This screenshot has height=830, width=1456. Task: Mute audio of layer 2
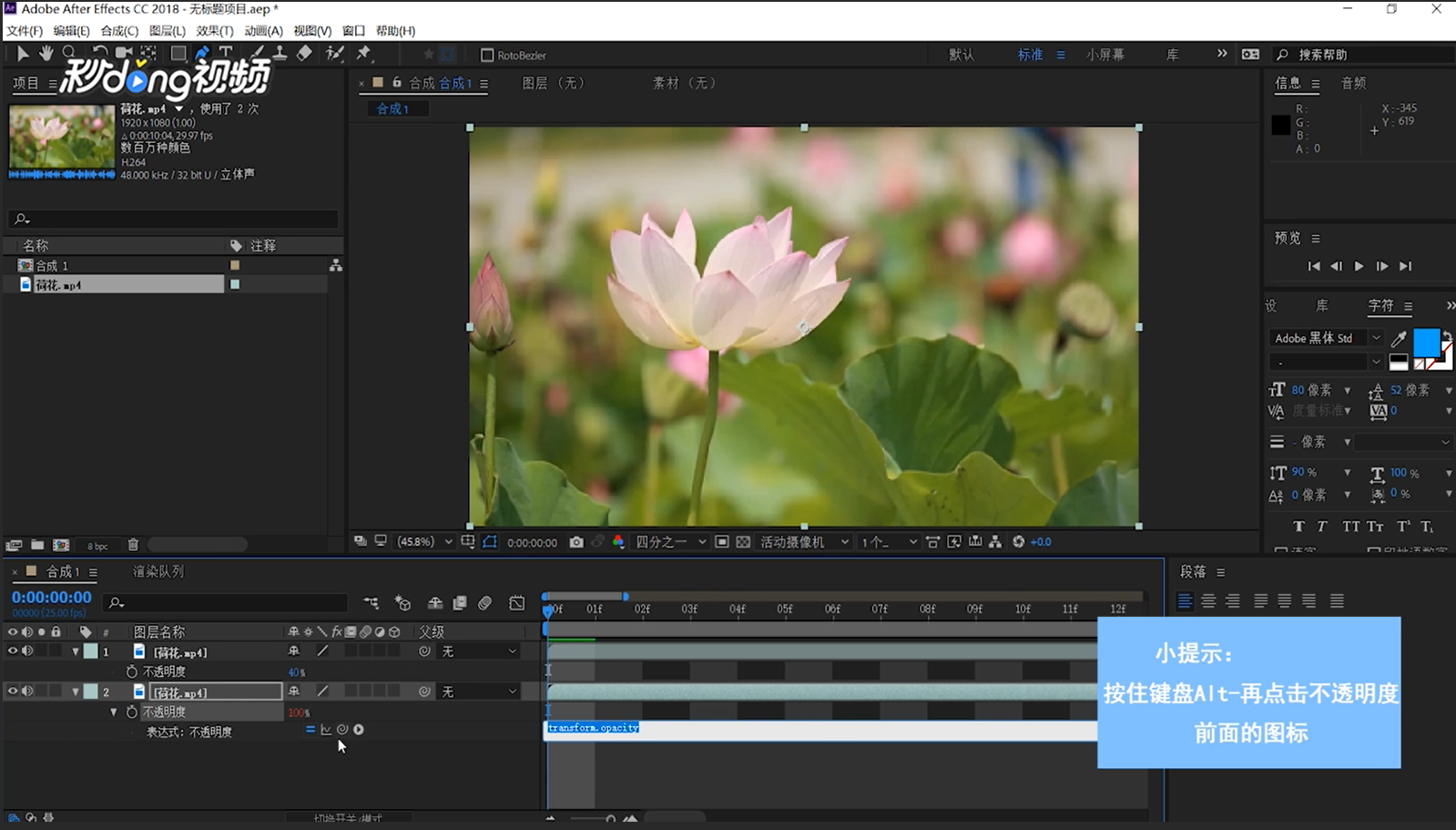[27, 692]
